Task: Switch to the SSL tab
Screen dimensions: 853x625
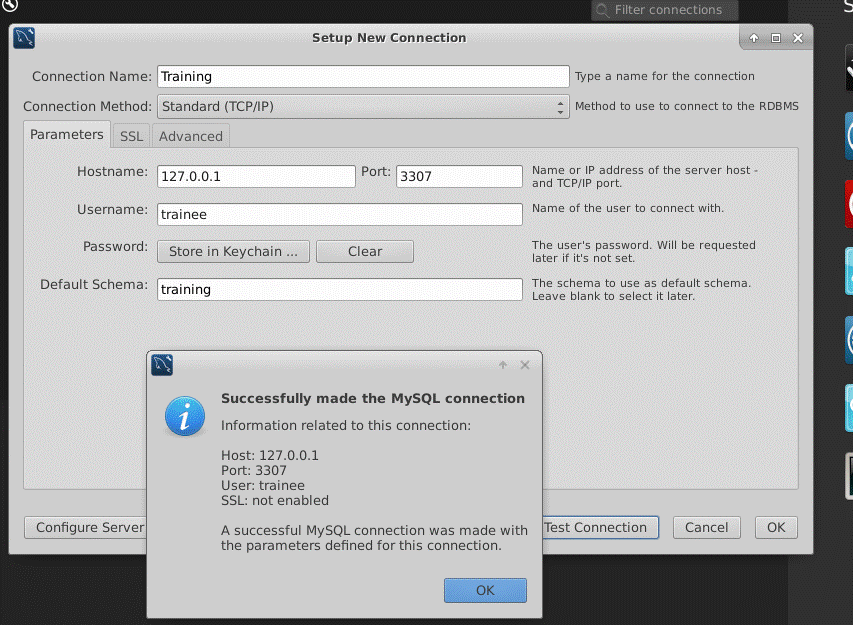Action: (132, 136)
